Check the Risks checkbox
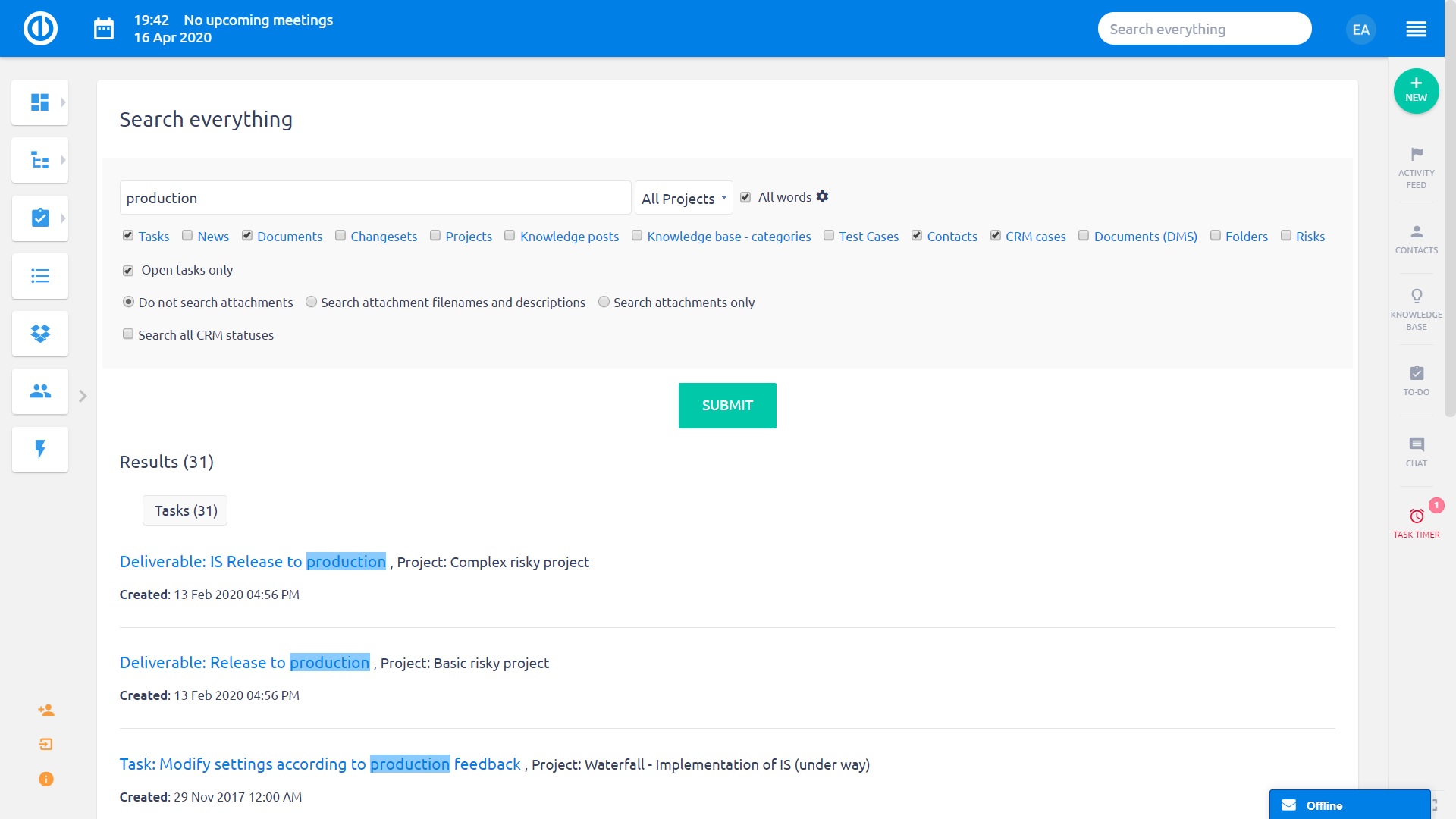The image size is (1456, 819). pos(1286,236)
